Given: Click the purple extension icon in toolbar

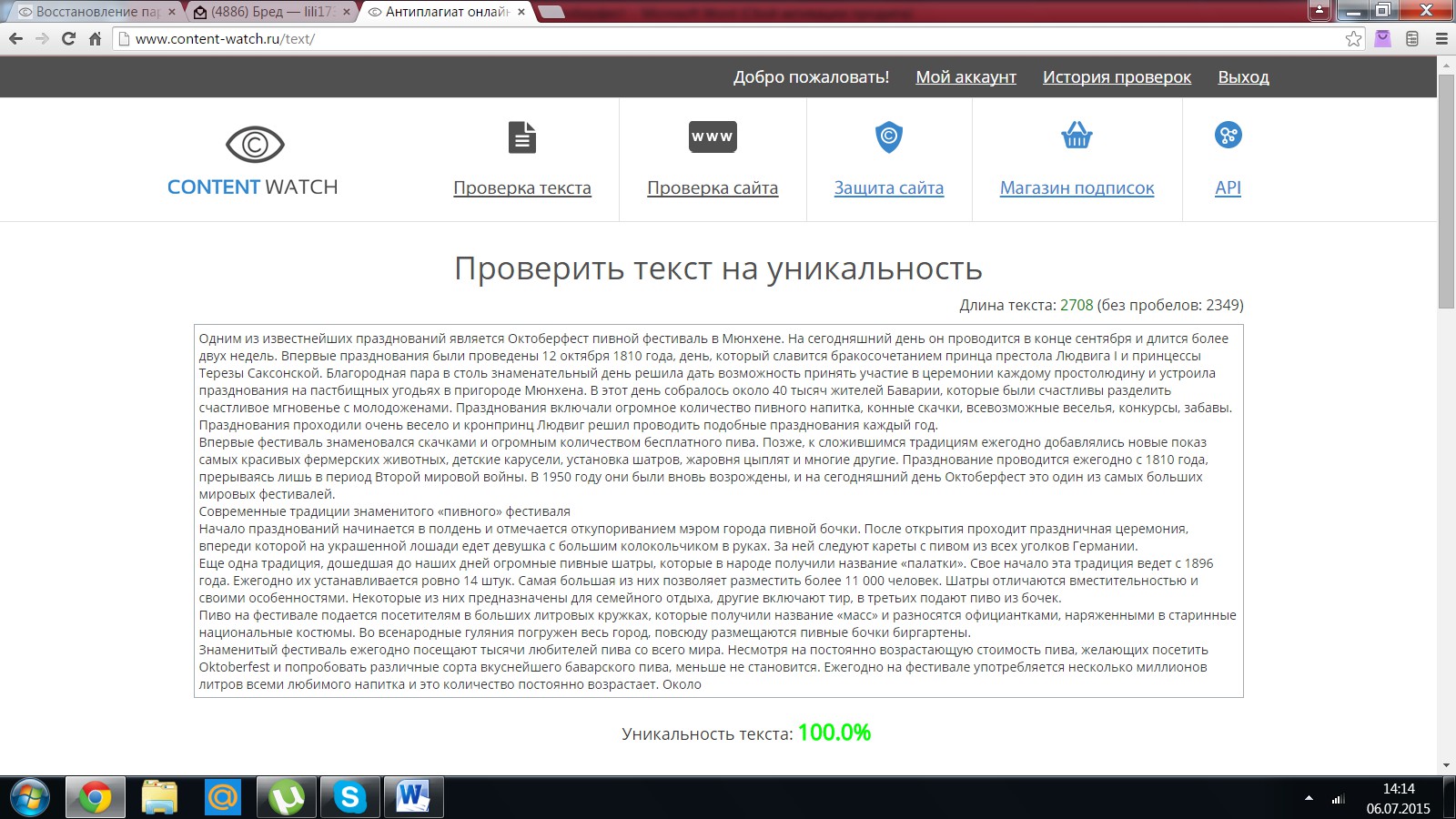Looking at the screenshot, I should (x=1383, y=38).
